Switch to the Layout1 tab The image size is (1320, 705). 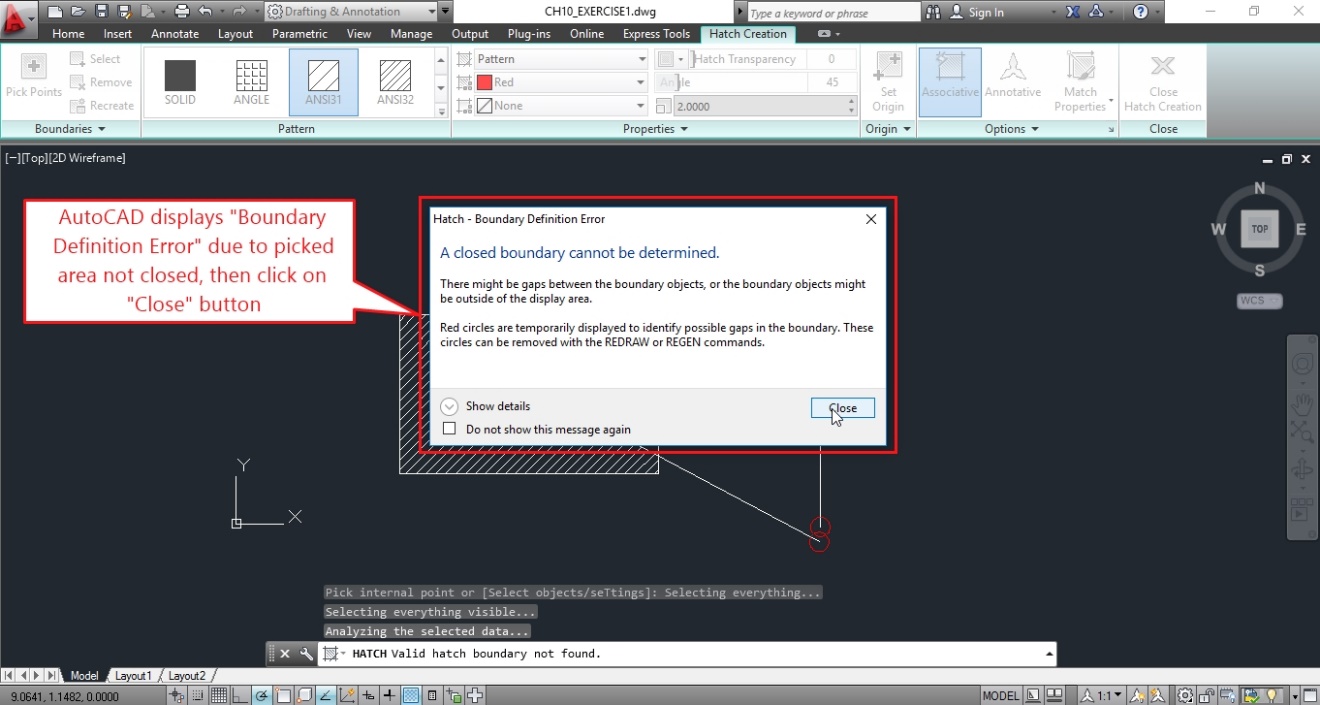pos(133,675)
